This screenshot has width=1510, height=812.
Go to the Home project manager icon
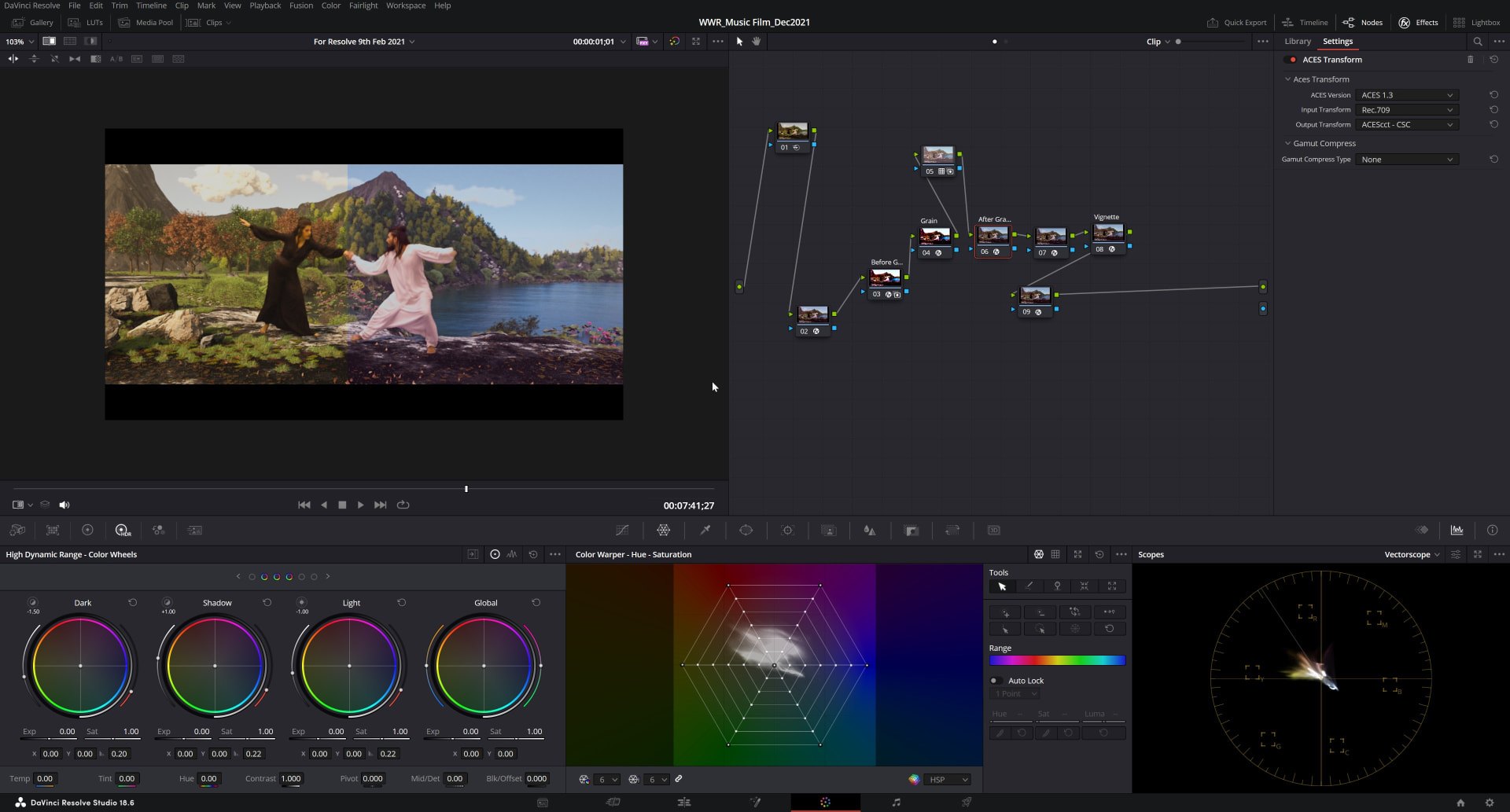(1460, 803)
